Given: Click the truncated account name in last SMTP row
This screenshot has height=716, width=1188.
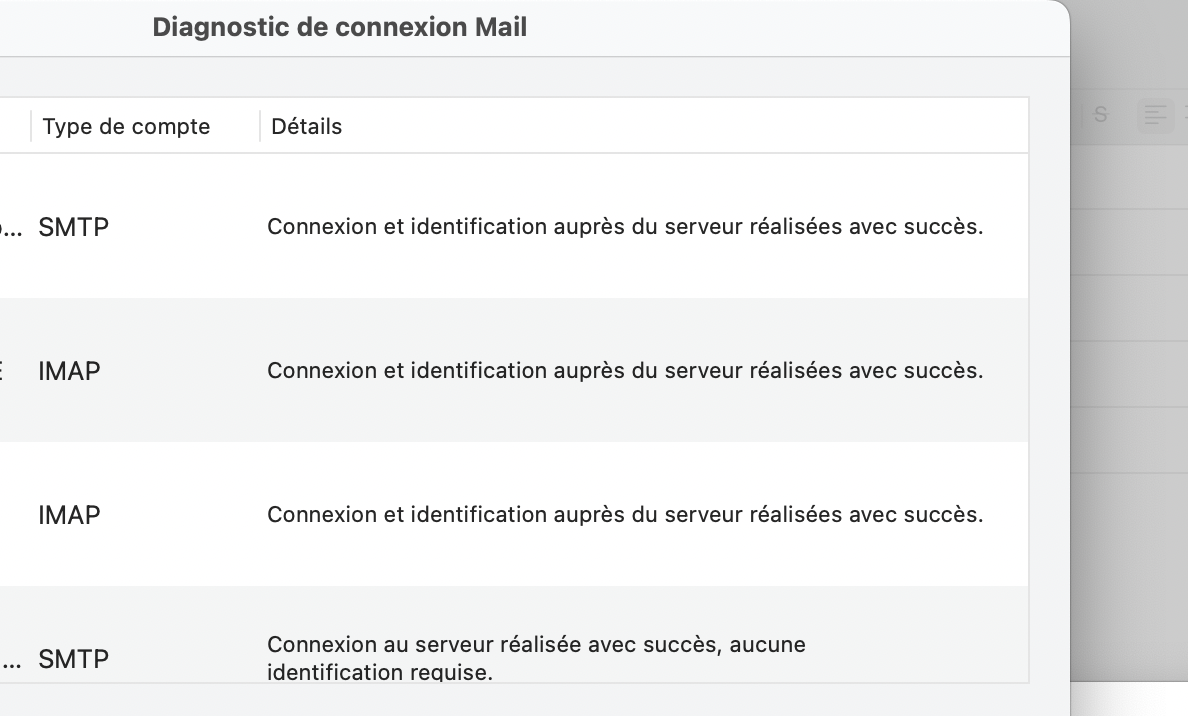Looking at the screenshot, I should coord(10,660).
